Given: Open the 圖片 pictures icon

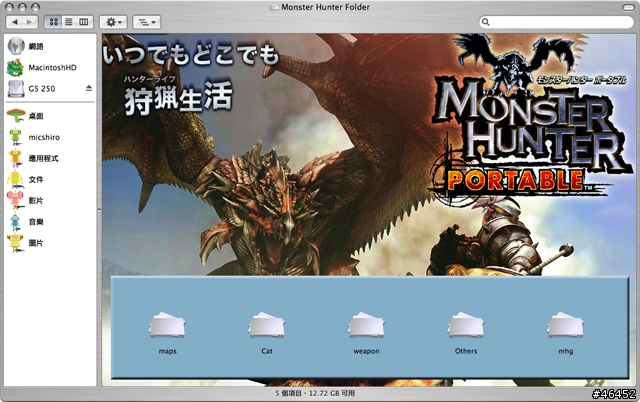Looking at the screenshot, I should click(15, 243).
